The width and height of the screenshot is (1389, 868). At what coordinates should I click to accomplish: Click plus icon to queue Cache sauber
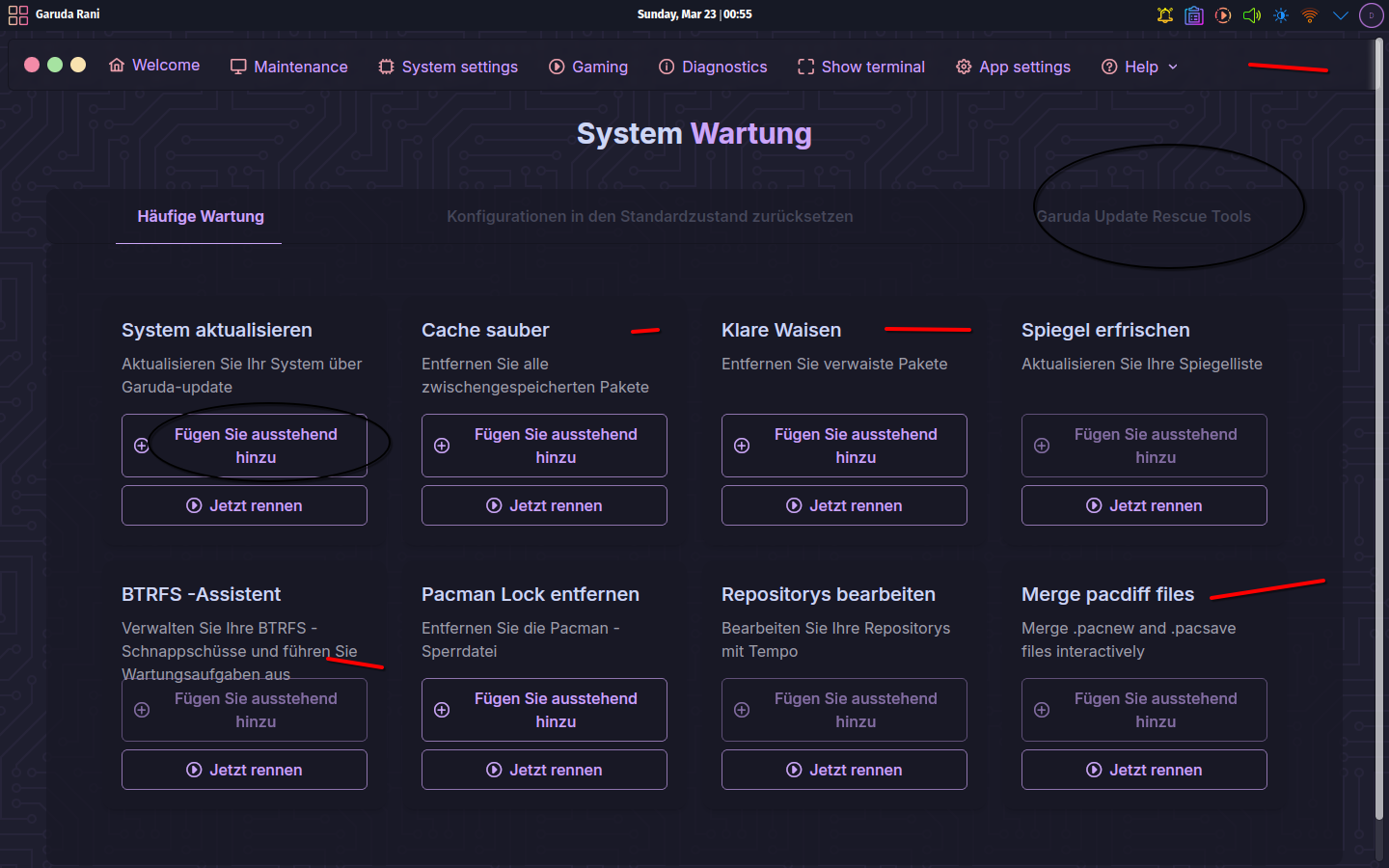point(442,446)
